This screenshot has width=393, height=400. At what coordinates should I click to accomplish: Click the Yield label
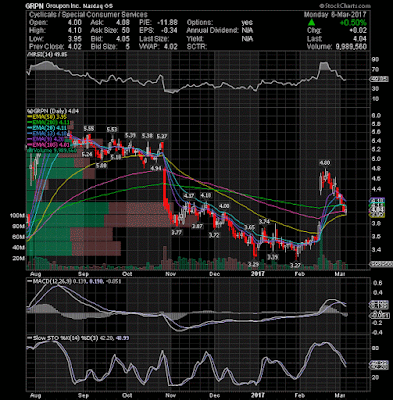195,39
